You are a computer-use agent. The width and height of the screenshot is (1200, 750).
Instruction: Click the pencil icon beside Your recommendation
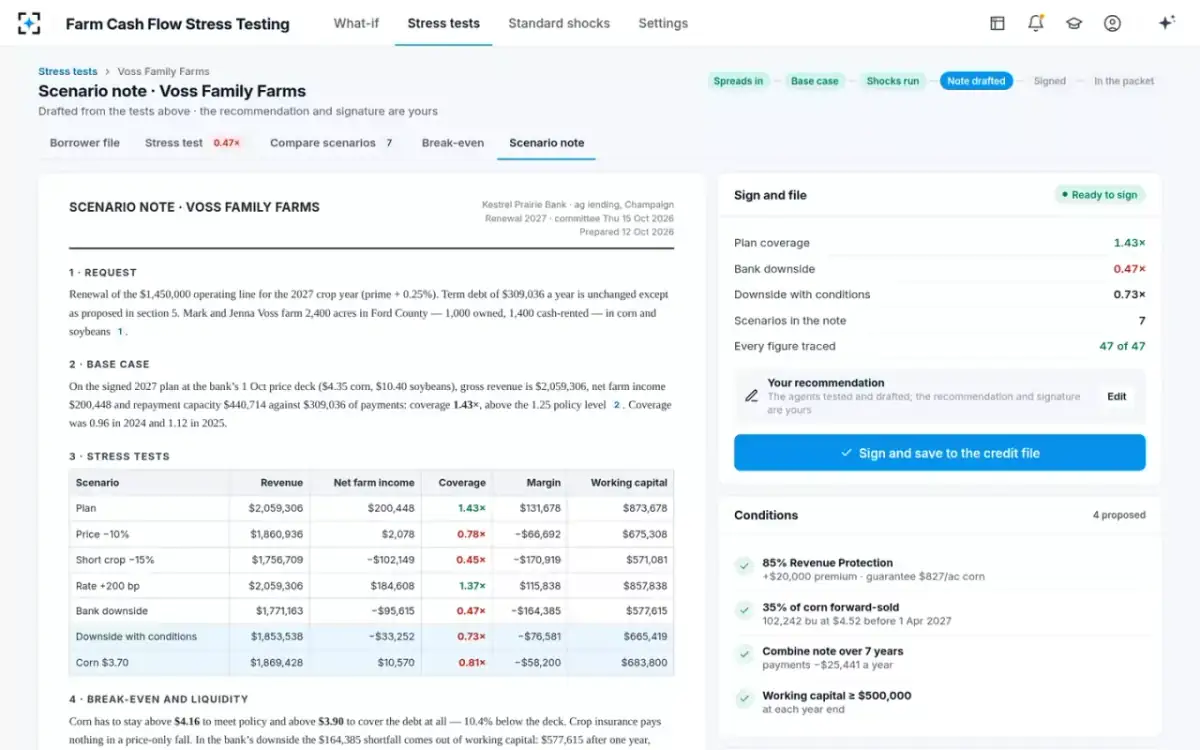pos(751,396)
